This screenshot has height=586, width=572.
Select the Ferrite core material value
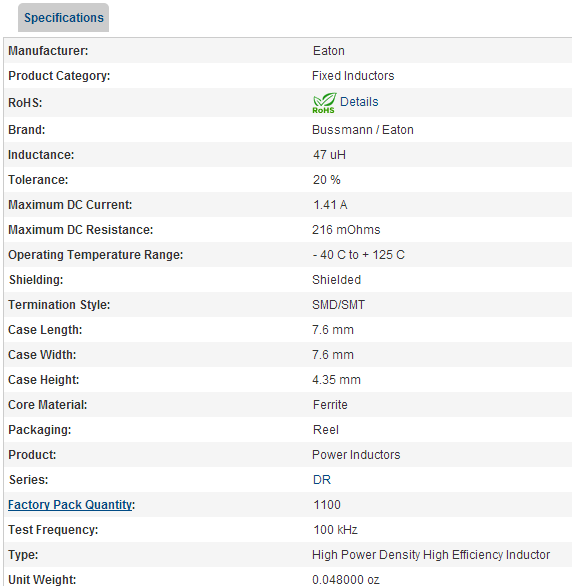coord(330,405)
